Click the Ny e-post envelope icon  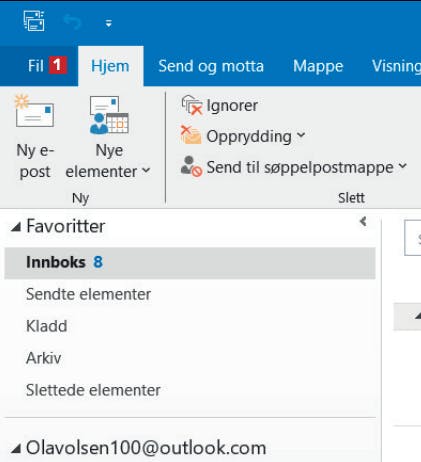35,111
